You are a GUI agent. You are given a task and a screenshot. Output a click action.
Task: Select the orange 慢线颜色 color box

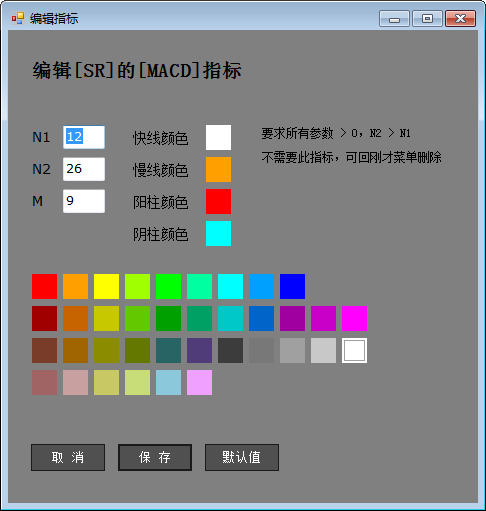click(x=218, y=169)
